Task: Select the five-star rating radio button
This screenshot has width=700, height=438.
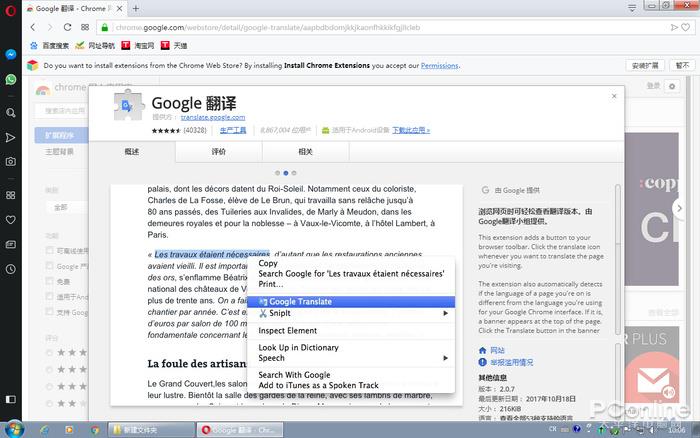Action: [x=50, y=352]
